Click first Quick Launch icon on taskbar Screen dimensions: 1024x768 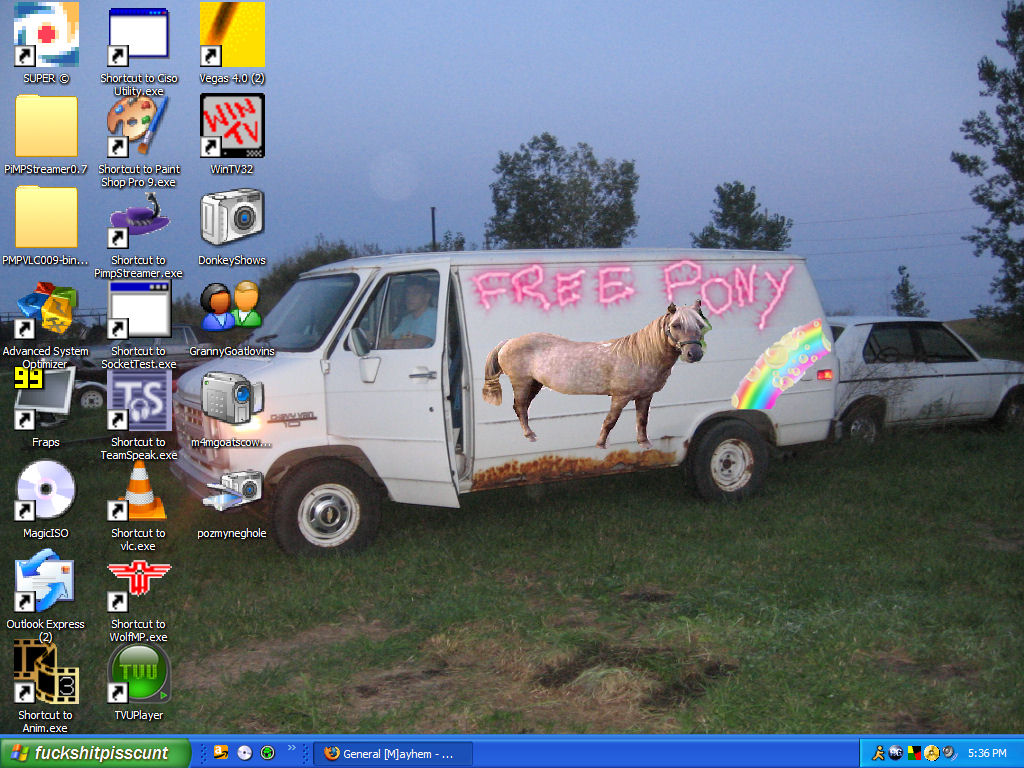(221, 753)
